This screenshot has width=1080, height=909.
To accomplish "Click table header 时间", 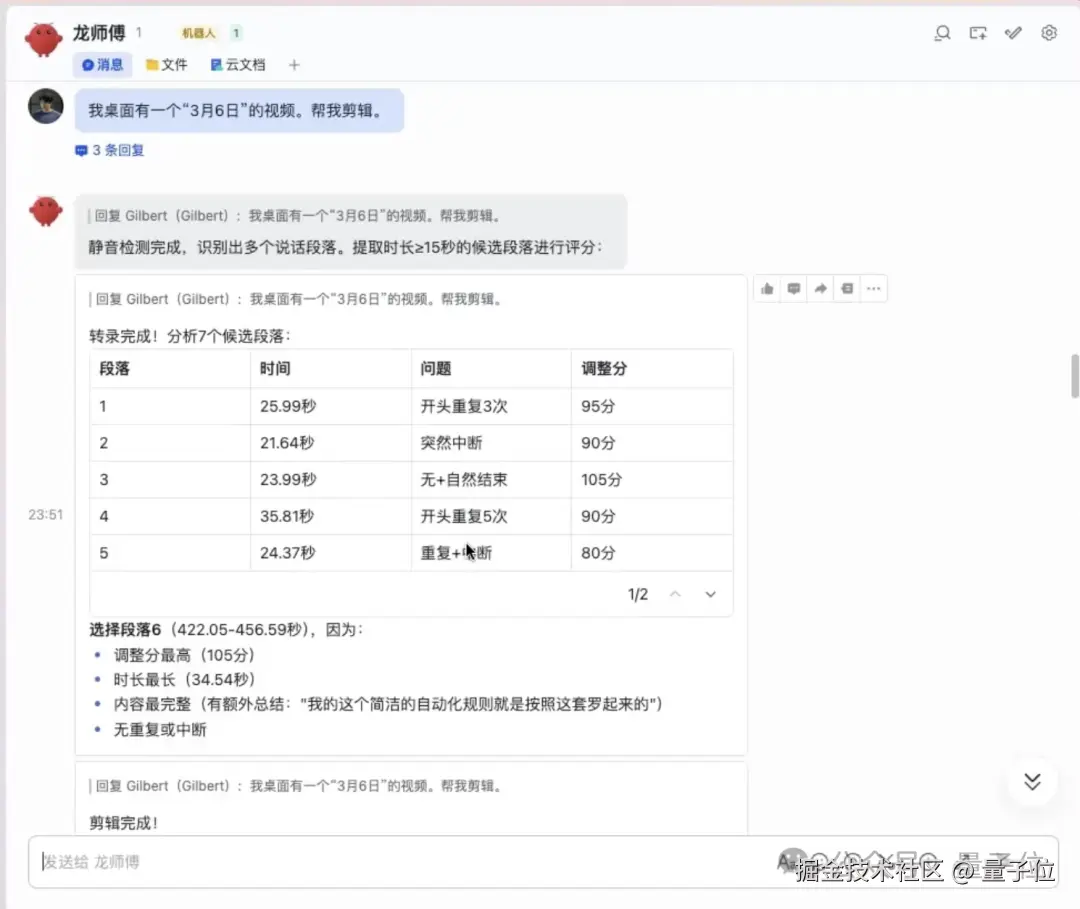I will [x=275, y=368].
